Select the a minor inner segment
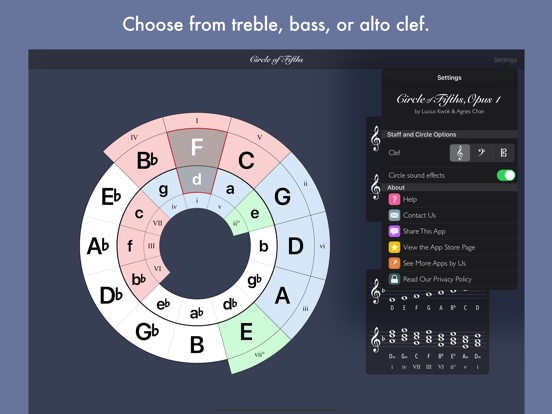 point(230,189)
